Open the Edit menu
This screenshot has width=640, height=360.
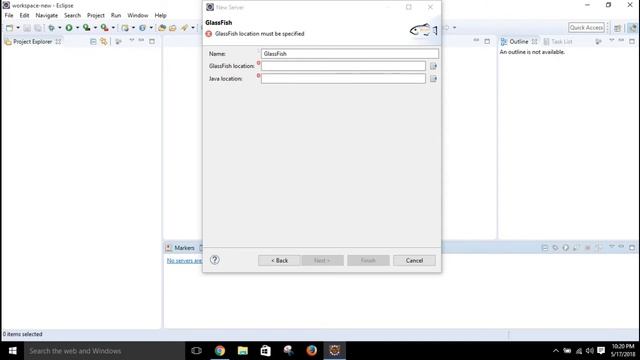(x=24, y=16)
